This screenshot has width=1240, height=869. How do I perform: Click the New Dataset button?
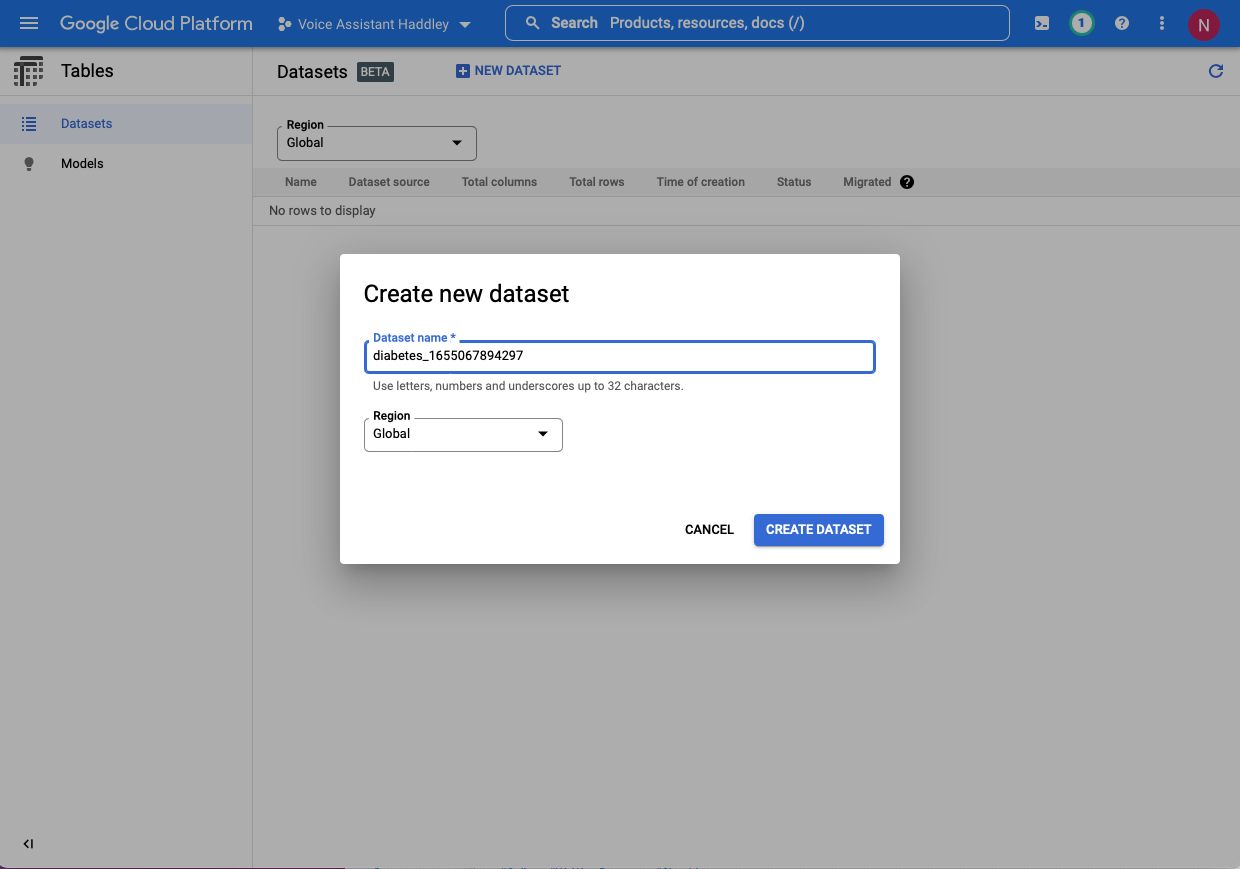tap(508, 71)
